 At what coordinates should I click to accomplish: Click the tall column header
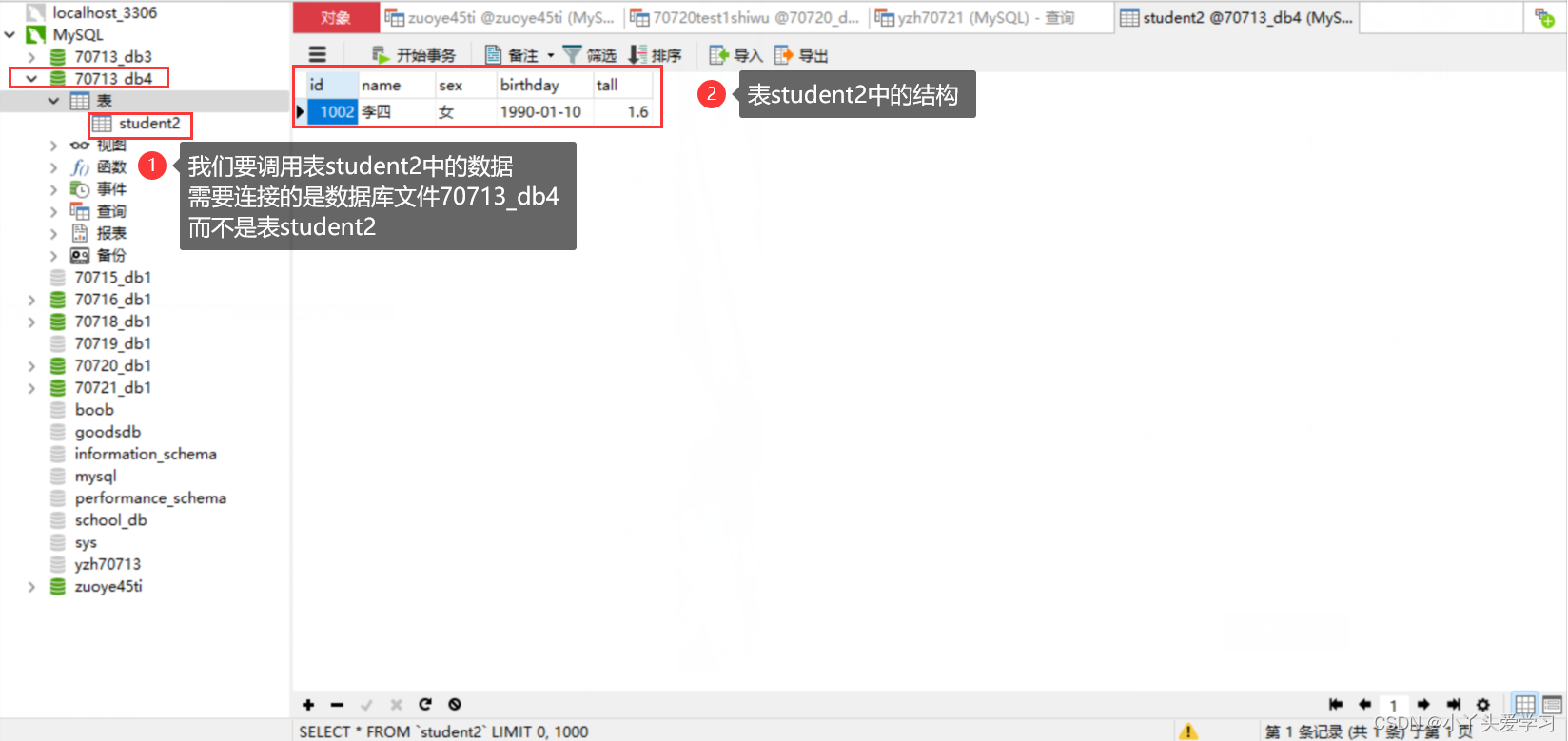[x=623, y=85]
